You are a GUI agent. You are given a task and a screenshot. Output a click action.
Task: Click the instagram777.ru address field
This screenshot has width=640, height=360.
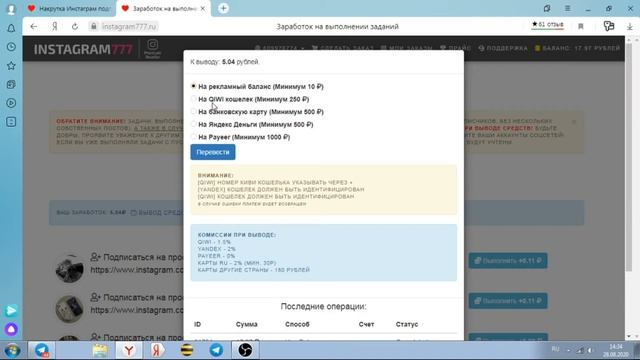129,27
